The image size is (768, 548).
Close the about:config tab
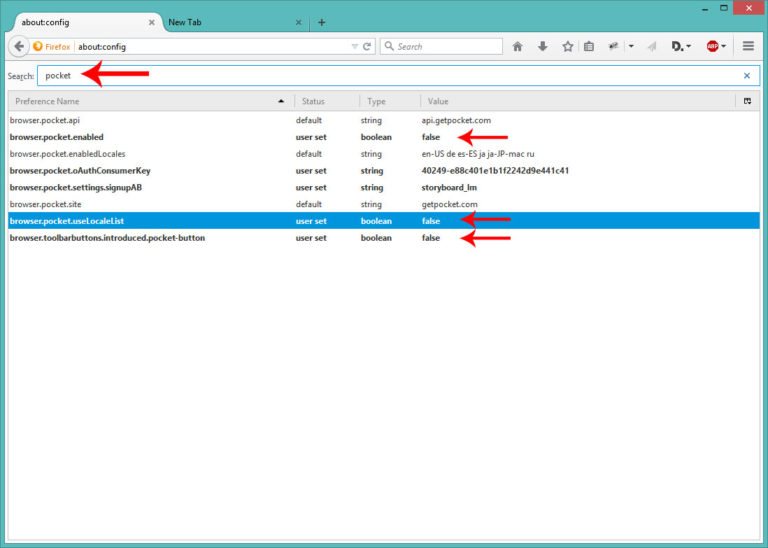click(x=152, y=23)
